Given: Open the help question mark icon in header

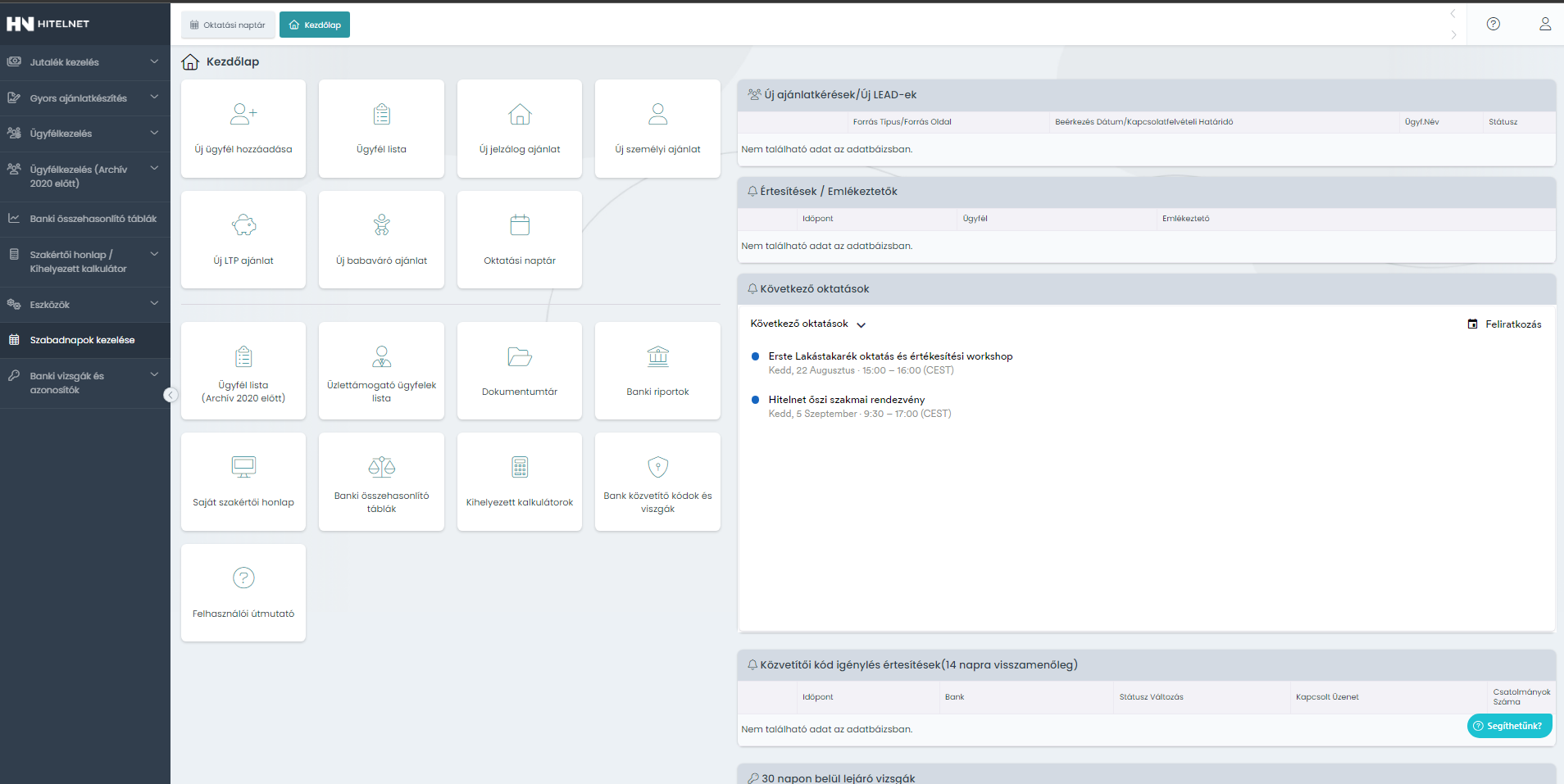Looking at the screenshot, I should [x=1494, y=24].
